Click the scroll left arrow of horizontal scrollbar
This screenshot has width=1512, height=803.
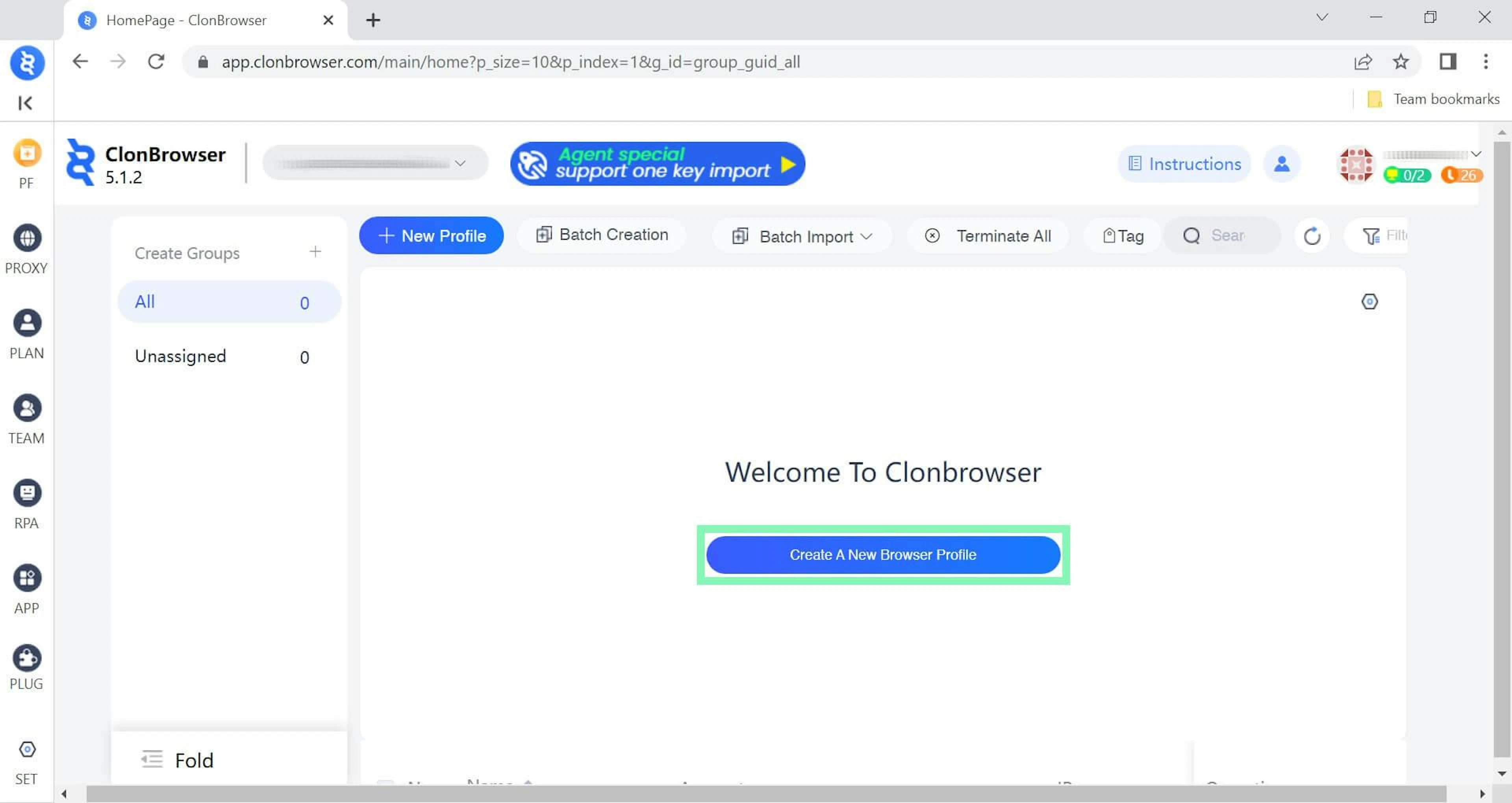(64, 794)
